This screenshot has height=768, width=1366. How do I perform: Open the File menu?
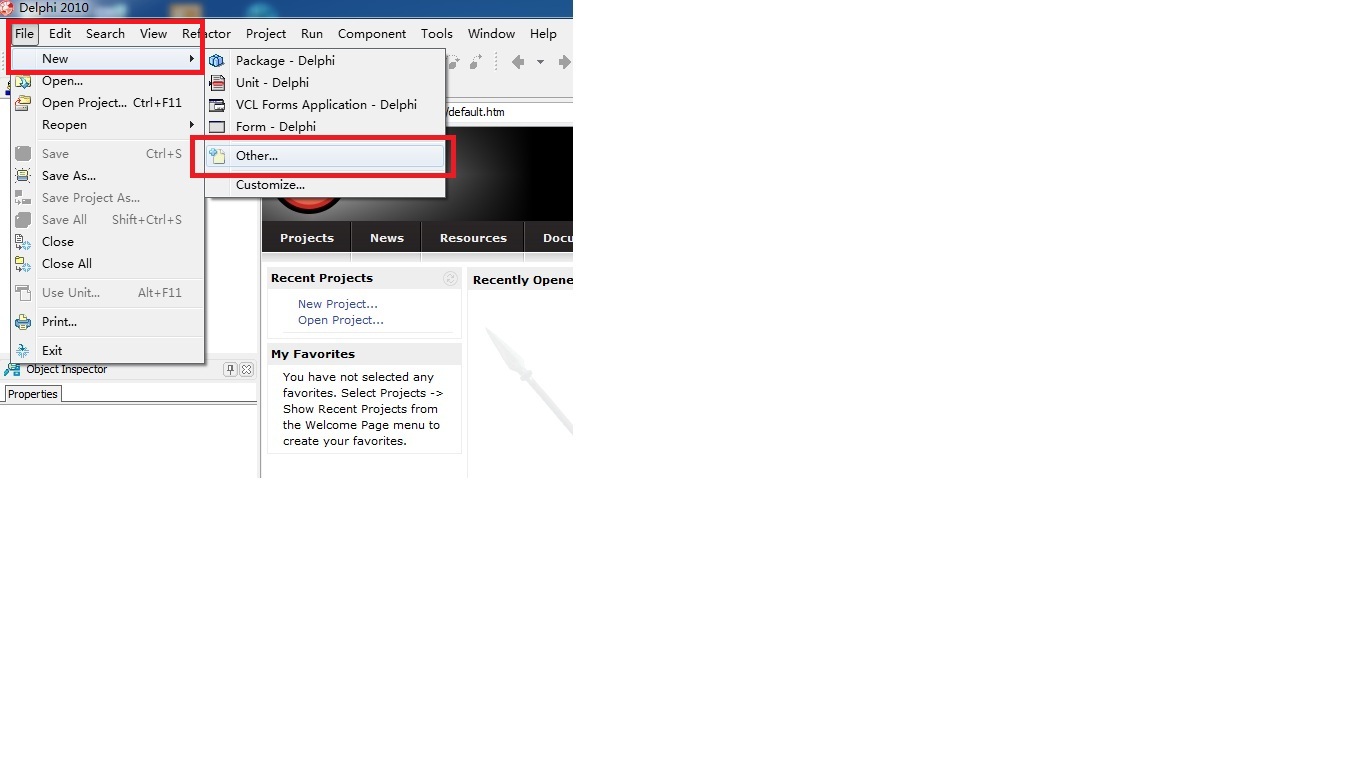(24, 33)
